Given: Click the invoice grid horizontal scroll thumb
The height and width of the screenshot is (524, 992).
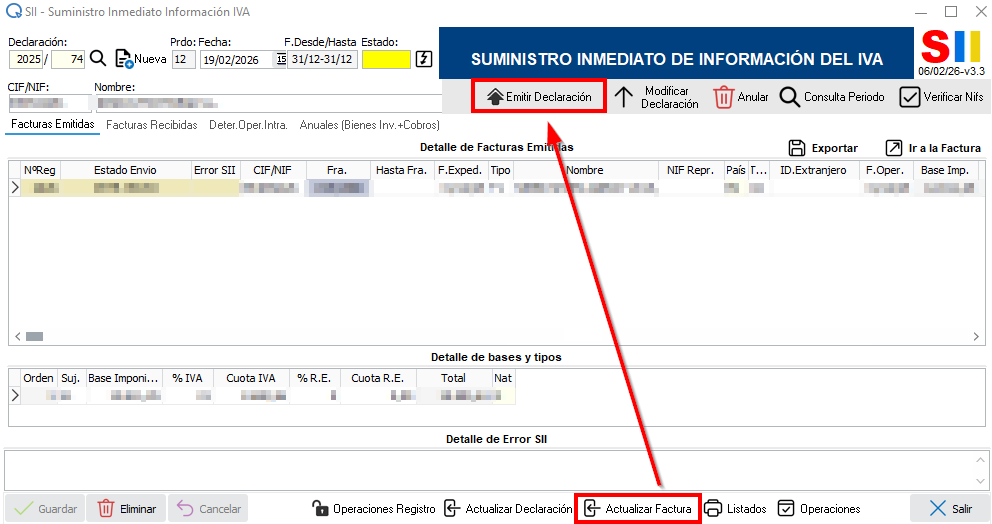Looking at the screenshot, I should [x=34, y=337].
